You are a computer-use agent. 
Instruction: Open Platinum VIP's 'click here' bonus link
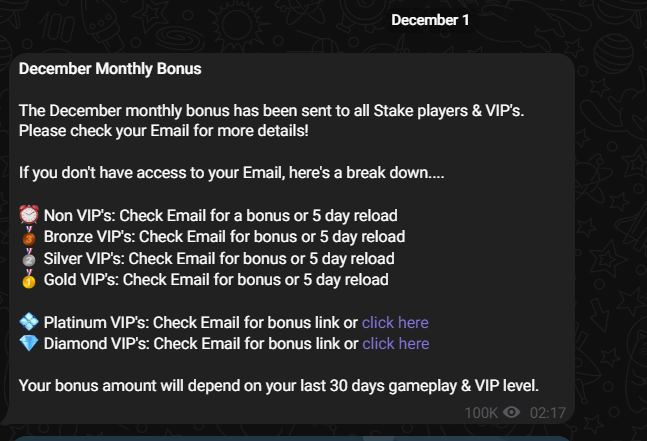tap(395, 323)
